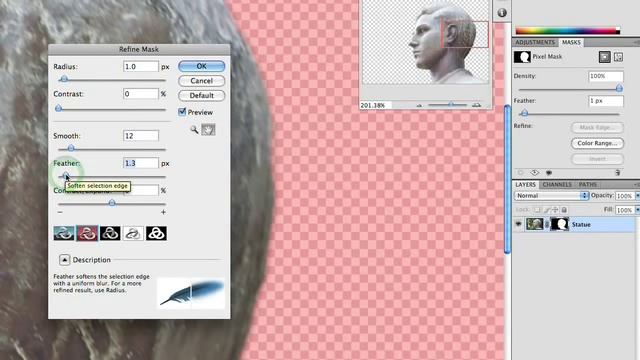The image size is (640, 360).
Task: Click the Navigator statue preview thumbnail
Action: point(426,42)
